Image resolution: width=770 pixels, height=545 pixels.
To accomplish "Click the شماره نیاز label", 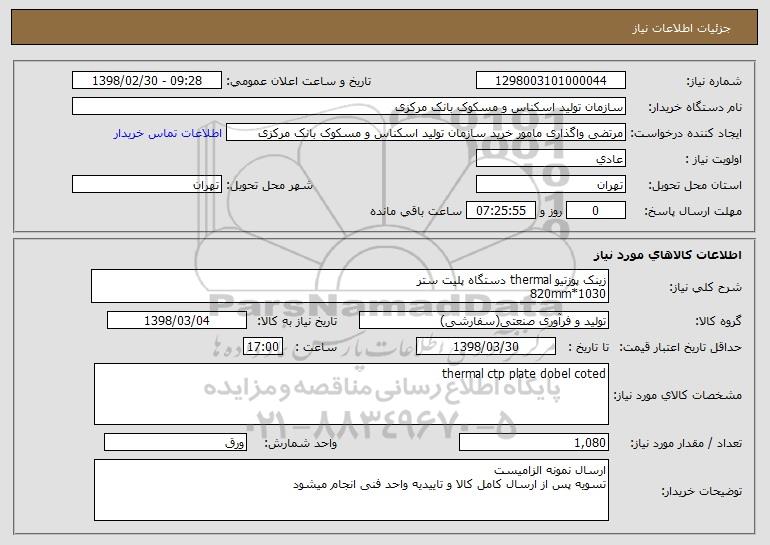I will pos(714,81).
